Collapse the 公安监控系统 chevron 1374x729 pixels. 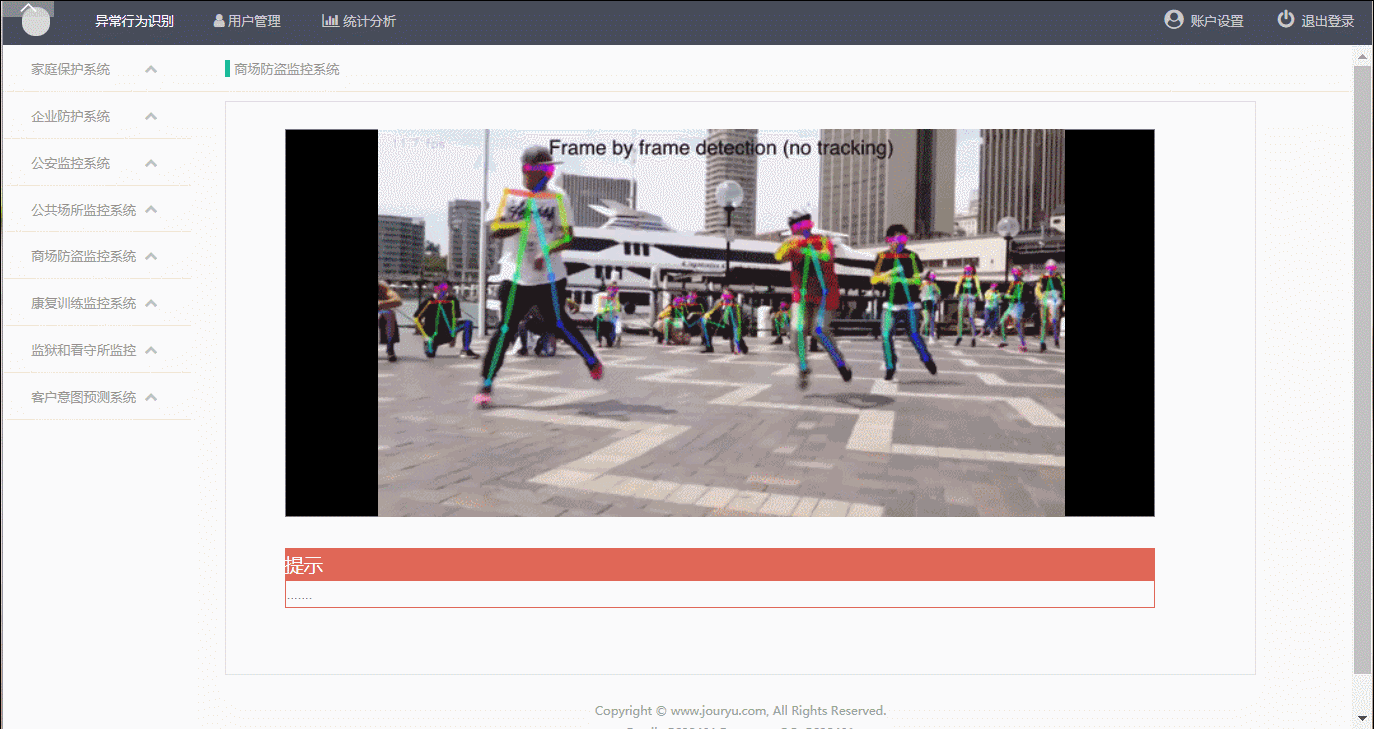(x=151, y=163)
